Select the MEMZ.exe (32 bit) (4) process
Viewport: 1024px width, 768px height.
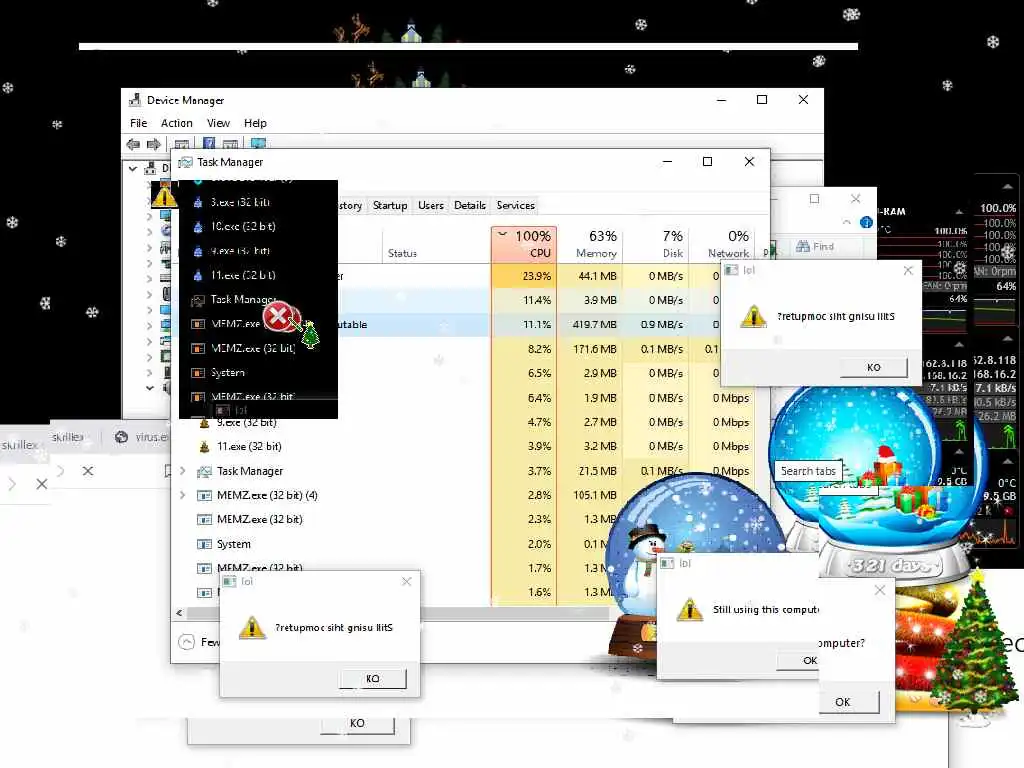click(267, 495)
